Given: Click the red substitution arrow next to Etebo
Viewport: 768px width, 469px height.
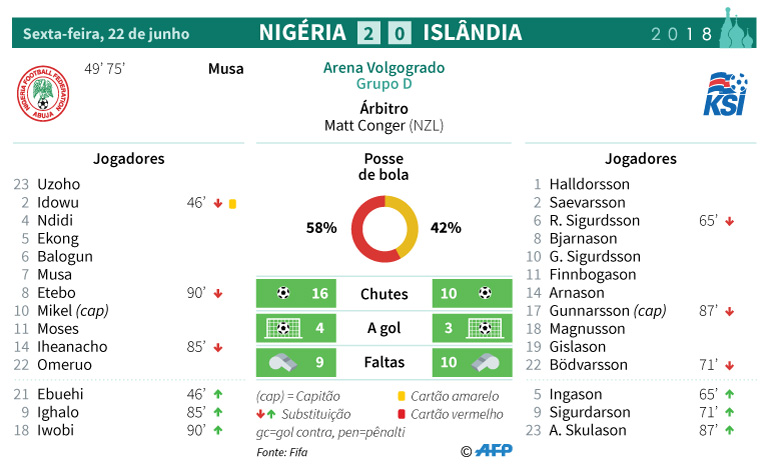Looking at the screenshot, I should click(218, 294).
